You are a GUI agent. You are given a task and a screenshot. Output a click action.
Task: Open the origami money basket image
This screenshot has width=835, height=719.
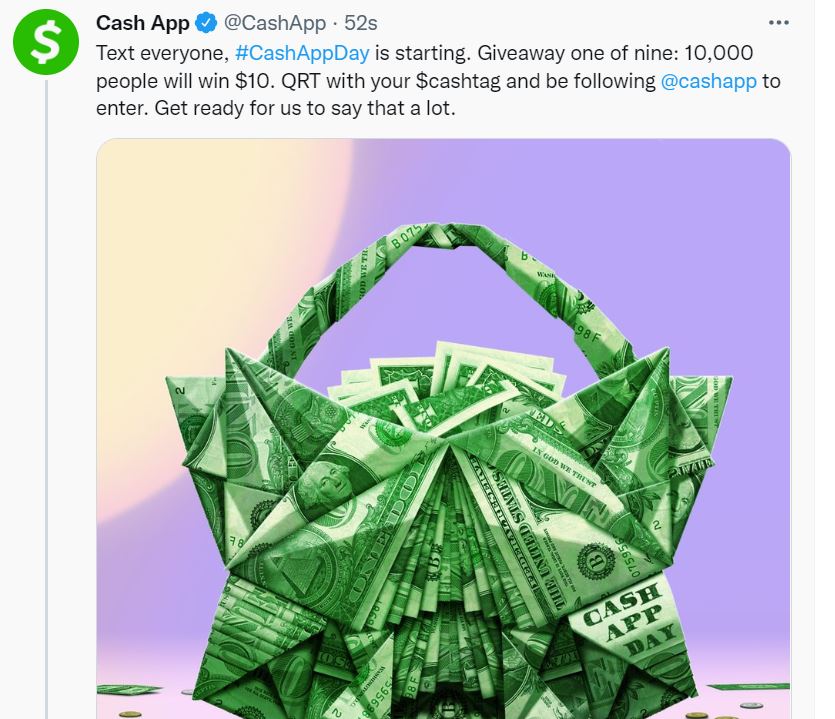(x=444, y=429)
